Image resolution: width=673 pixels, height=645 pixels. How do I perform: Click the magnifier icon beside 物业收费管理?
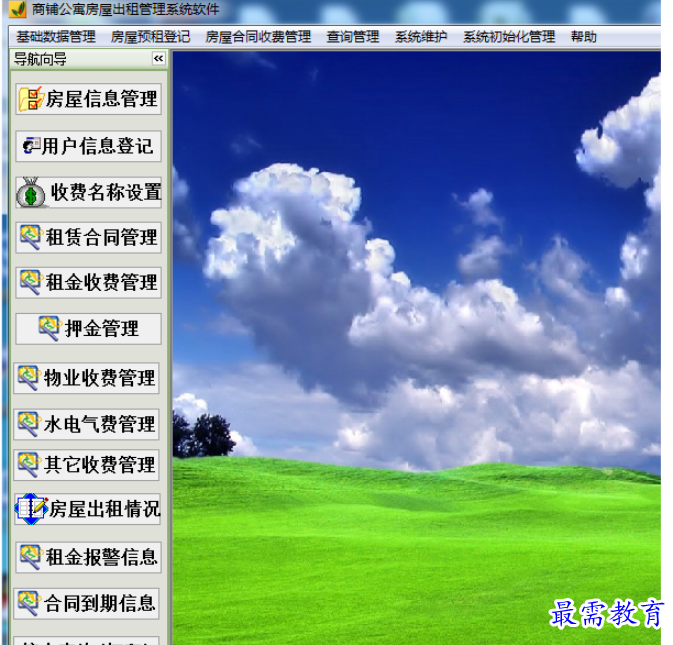click(x=28, y=378)
